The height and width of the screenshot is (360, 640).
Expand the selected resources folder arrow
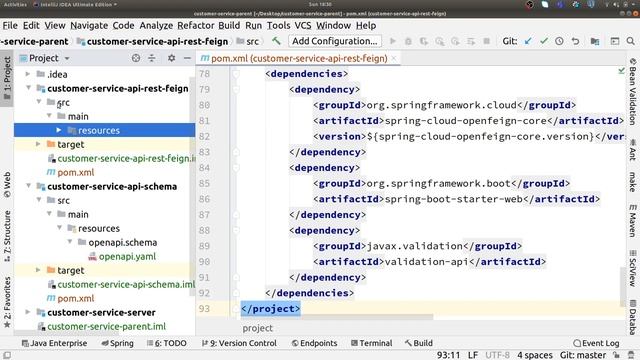point(59,130)
